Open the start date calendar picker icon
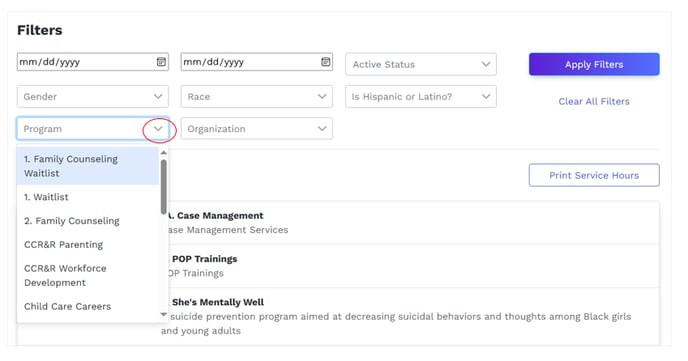Image resolution: width=688 pixels, height=361 pixels. [161, 62]
